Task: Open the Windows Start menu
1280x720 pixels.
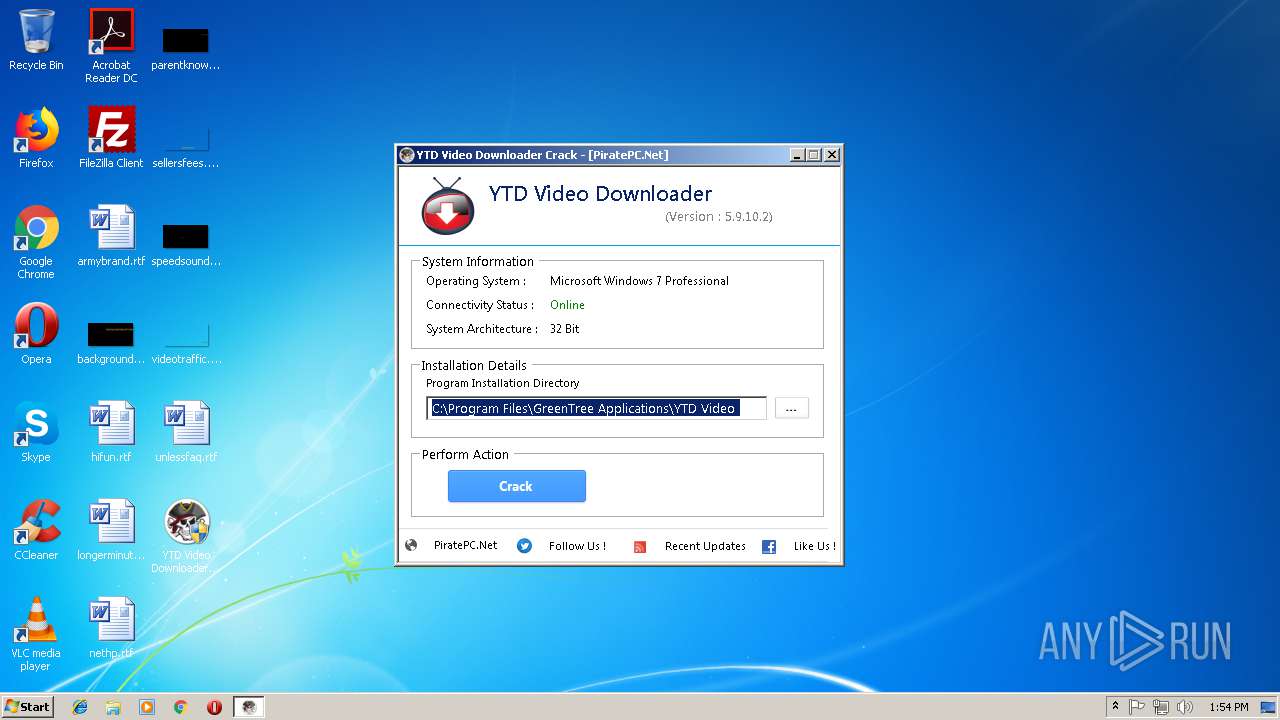Action: coord(27,707)
